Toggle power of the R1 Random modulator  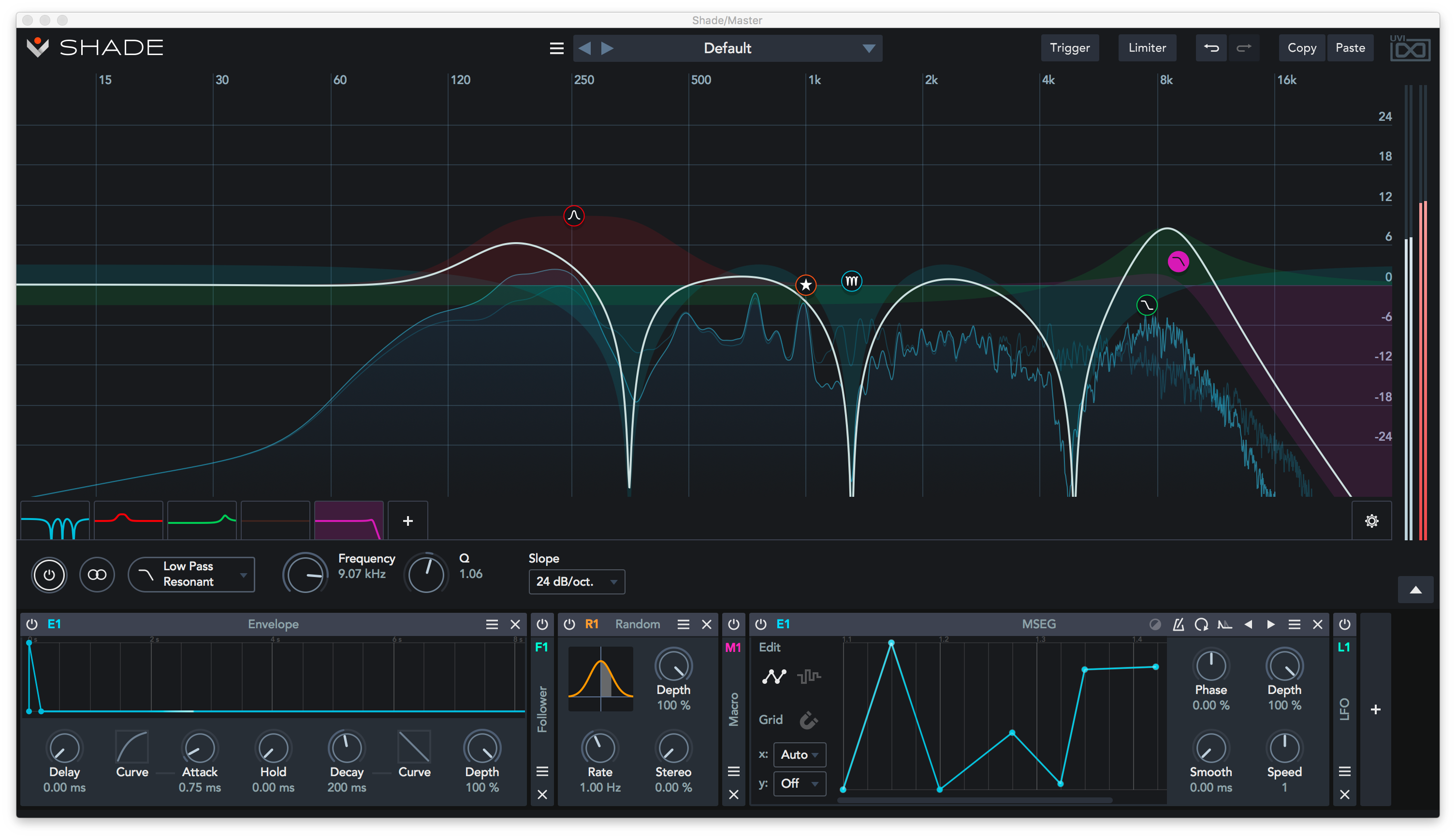pyautogui.click(x=569, y=624)
